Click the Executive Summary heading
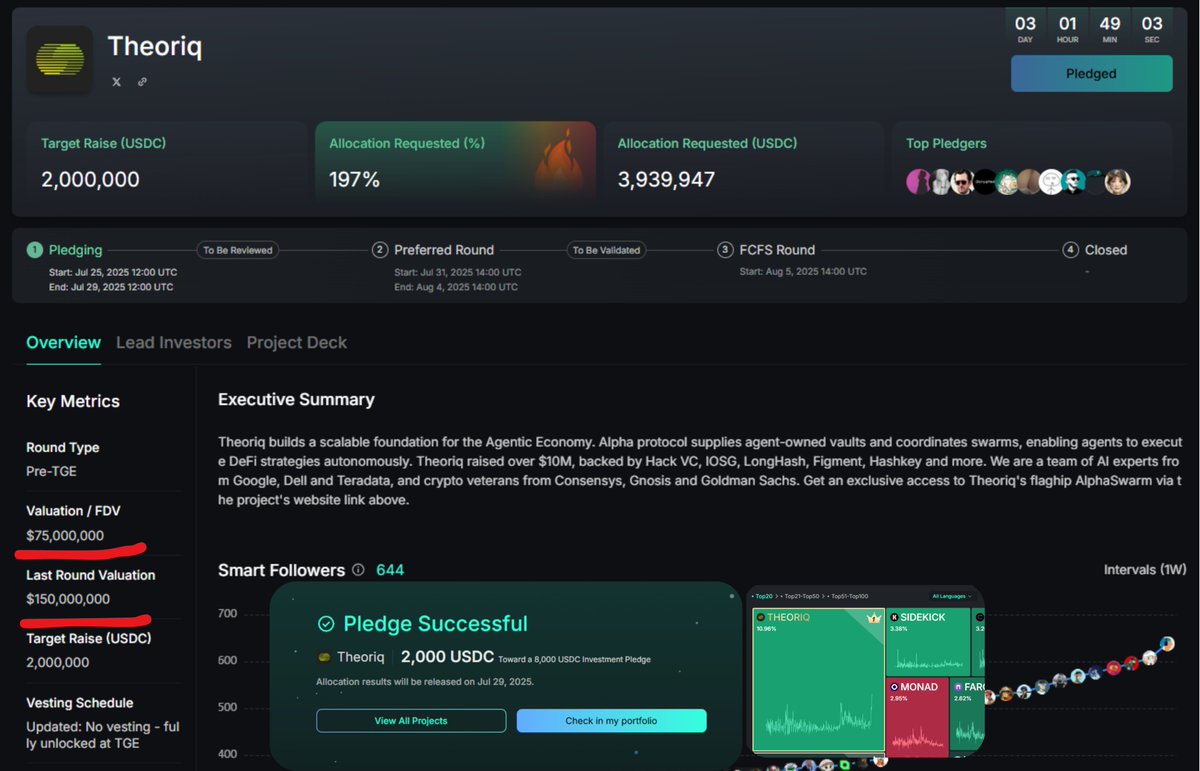The height and width of the screenshot is (771, 1200). pos(296,399)
